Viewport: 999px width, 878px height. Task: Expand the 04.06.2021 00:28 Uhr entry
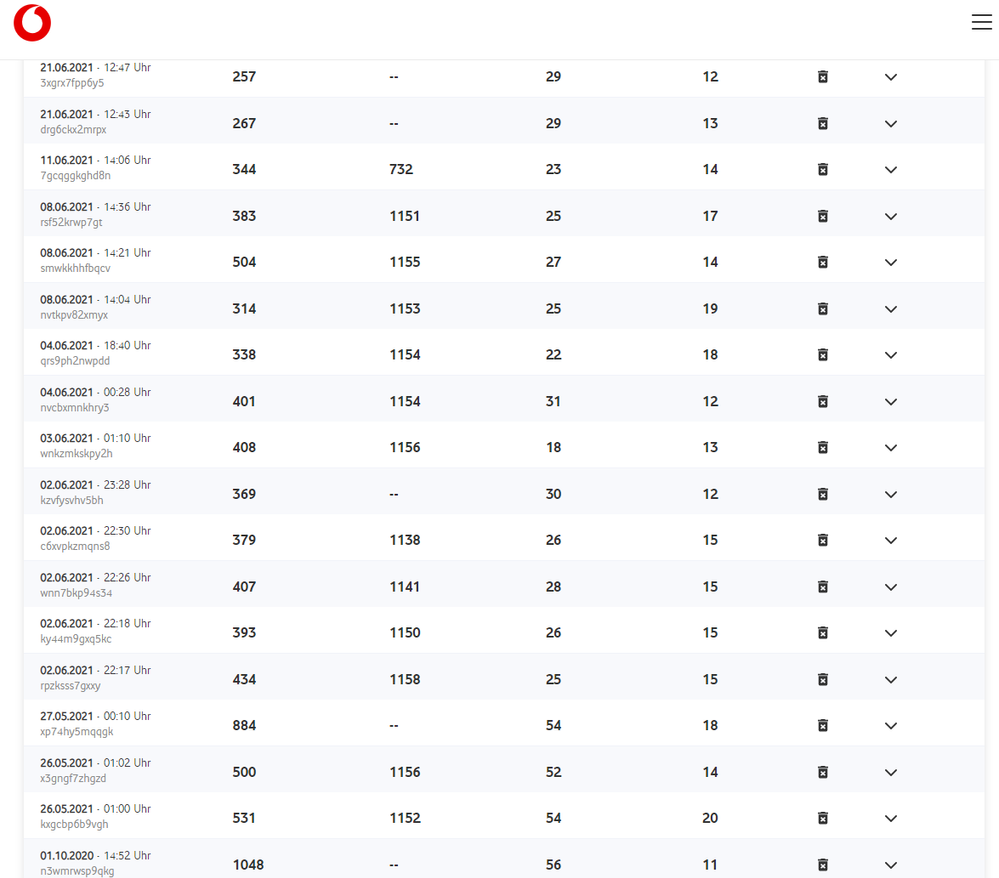[x=890, y=401]
